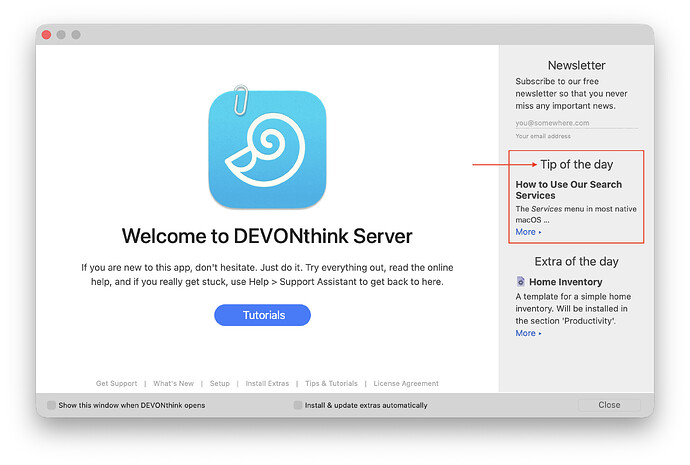The image size is (690, 465).
Task: Click the Extra of the day heading
Action: (x=576, y=261)
